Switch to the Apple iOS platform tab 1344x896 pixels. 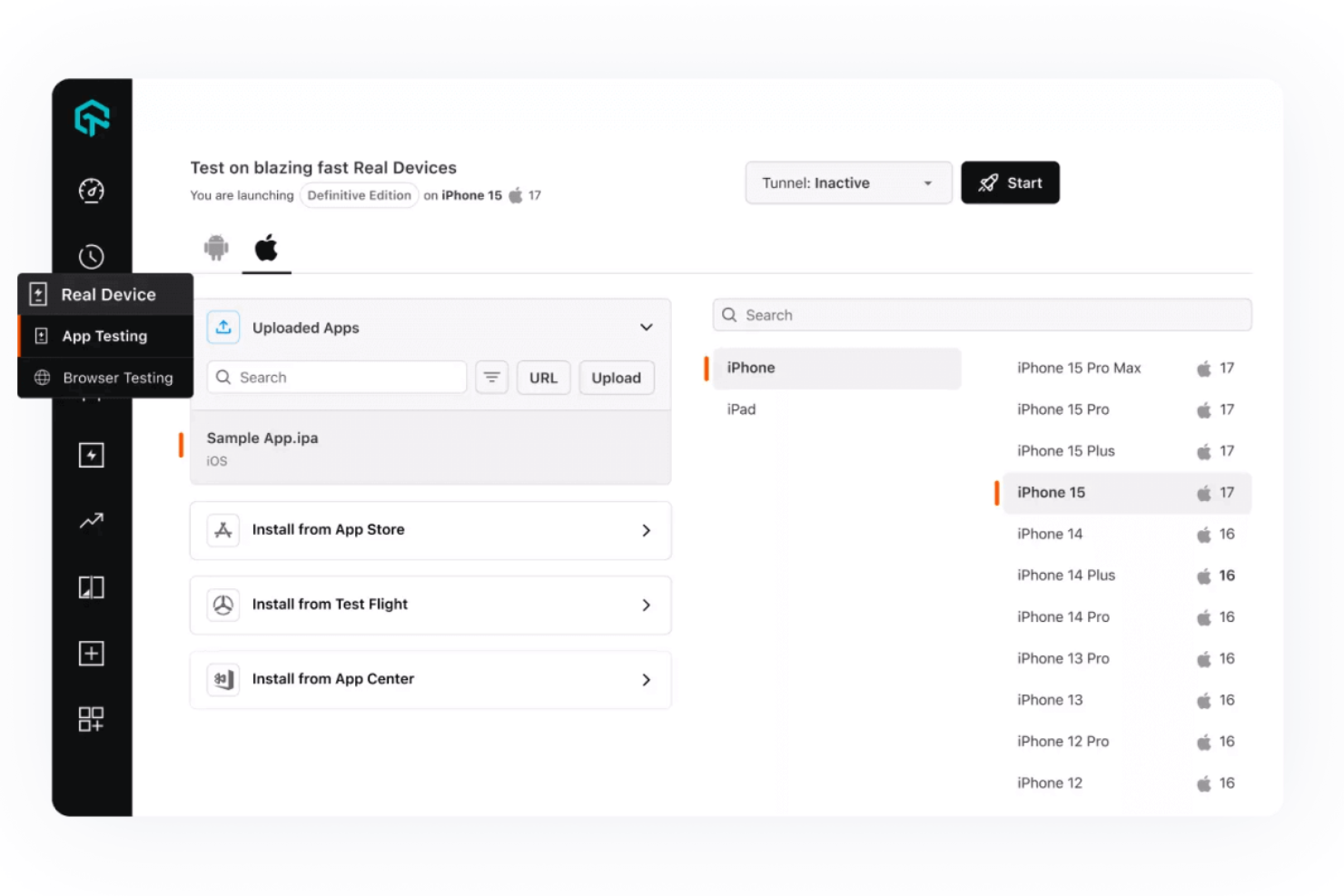266,247
